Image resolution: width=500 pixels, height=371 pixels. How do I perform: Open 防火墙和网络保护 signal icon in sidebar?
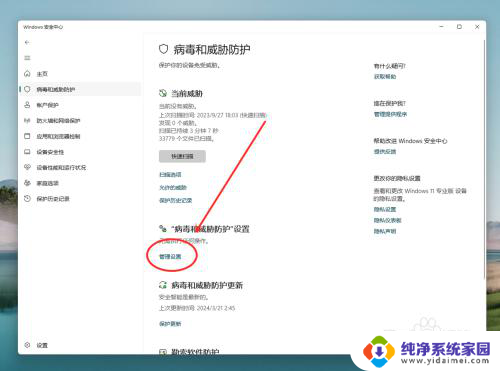click(x=27, y=120)
